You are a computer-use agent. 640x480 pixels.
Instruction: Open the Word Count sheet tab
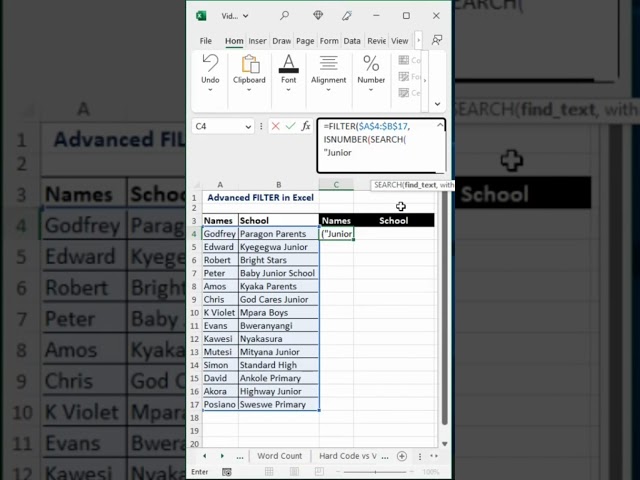point(280,456)
